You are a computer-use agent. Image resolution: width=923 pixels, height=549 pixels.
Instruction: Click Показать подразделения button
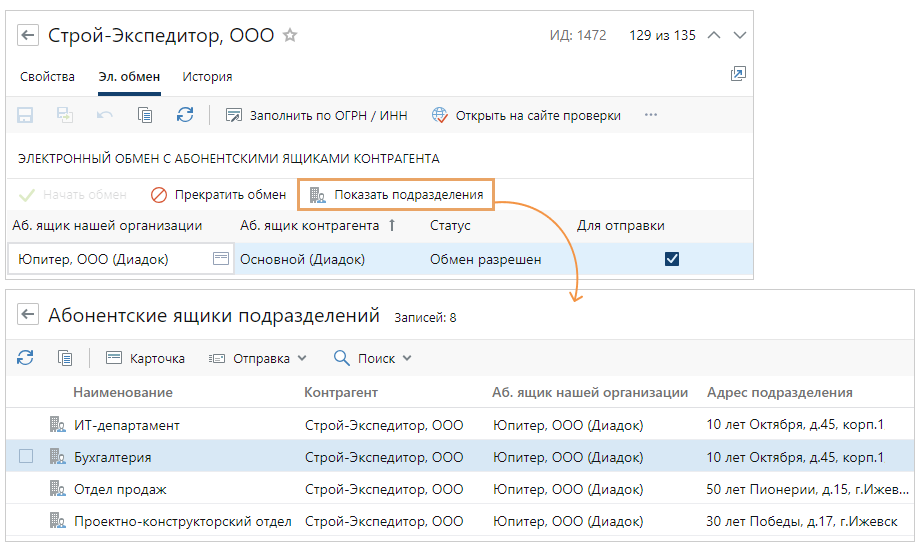(397, 195)
